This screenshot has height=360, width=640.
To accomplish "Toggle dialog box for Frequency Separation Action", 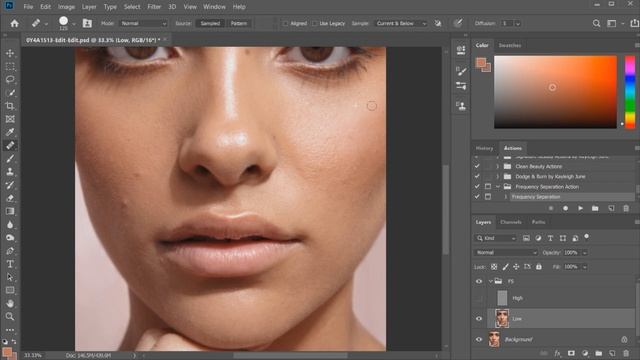I will coord(488,187).
